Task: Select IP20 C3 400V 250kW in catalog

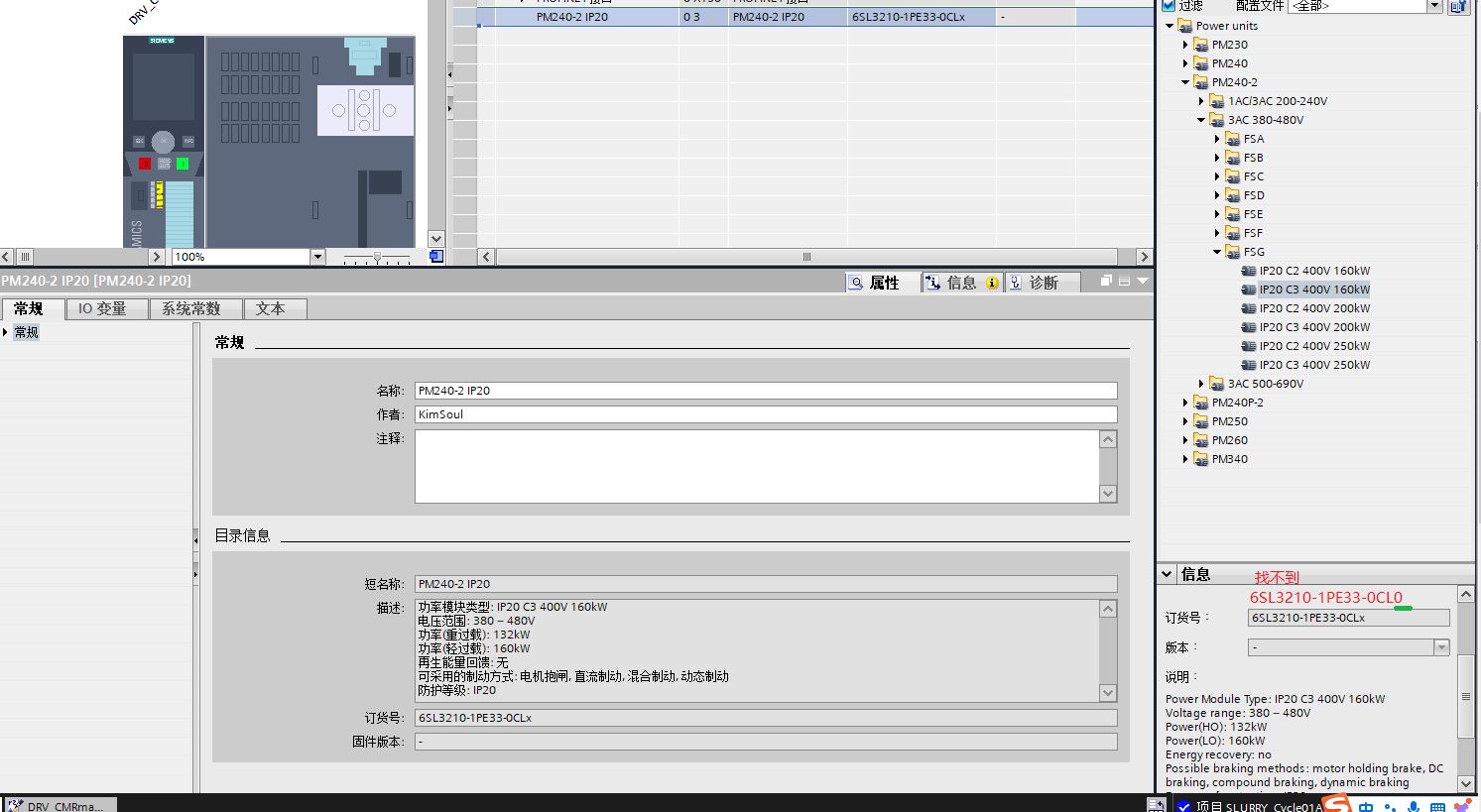Action: click(x=1313, y=365)
